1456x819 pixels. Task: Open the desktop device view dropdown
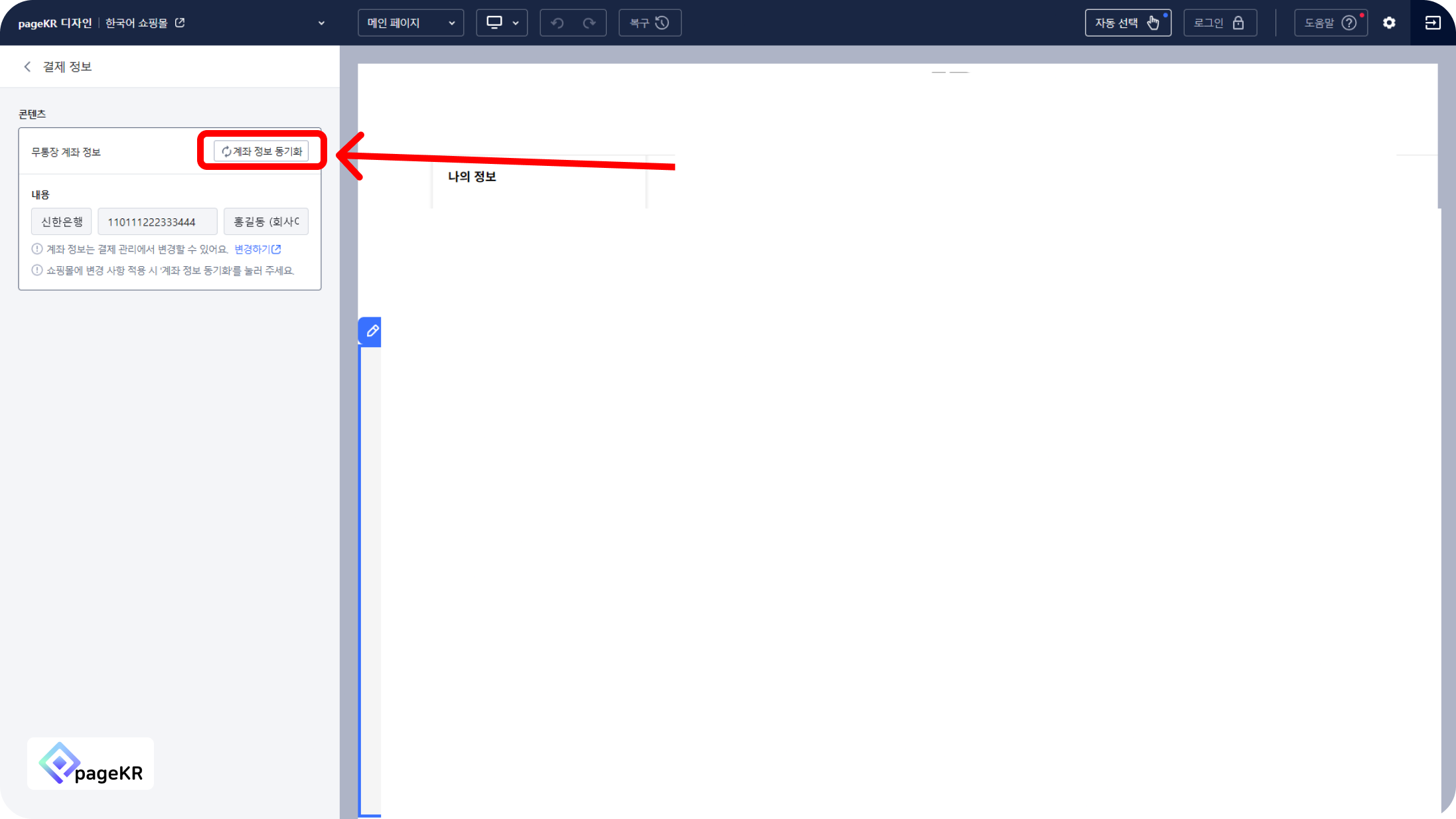click(502, 23)
